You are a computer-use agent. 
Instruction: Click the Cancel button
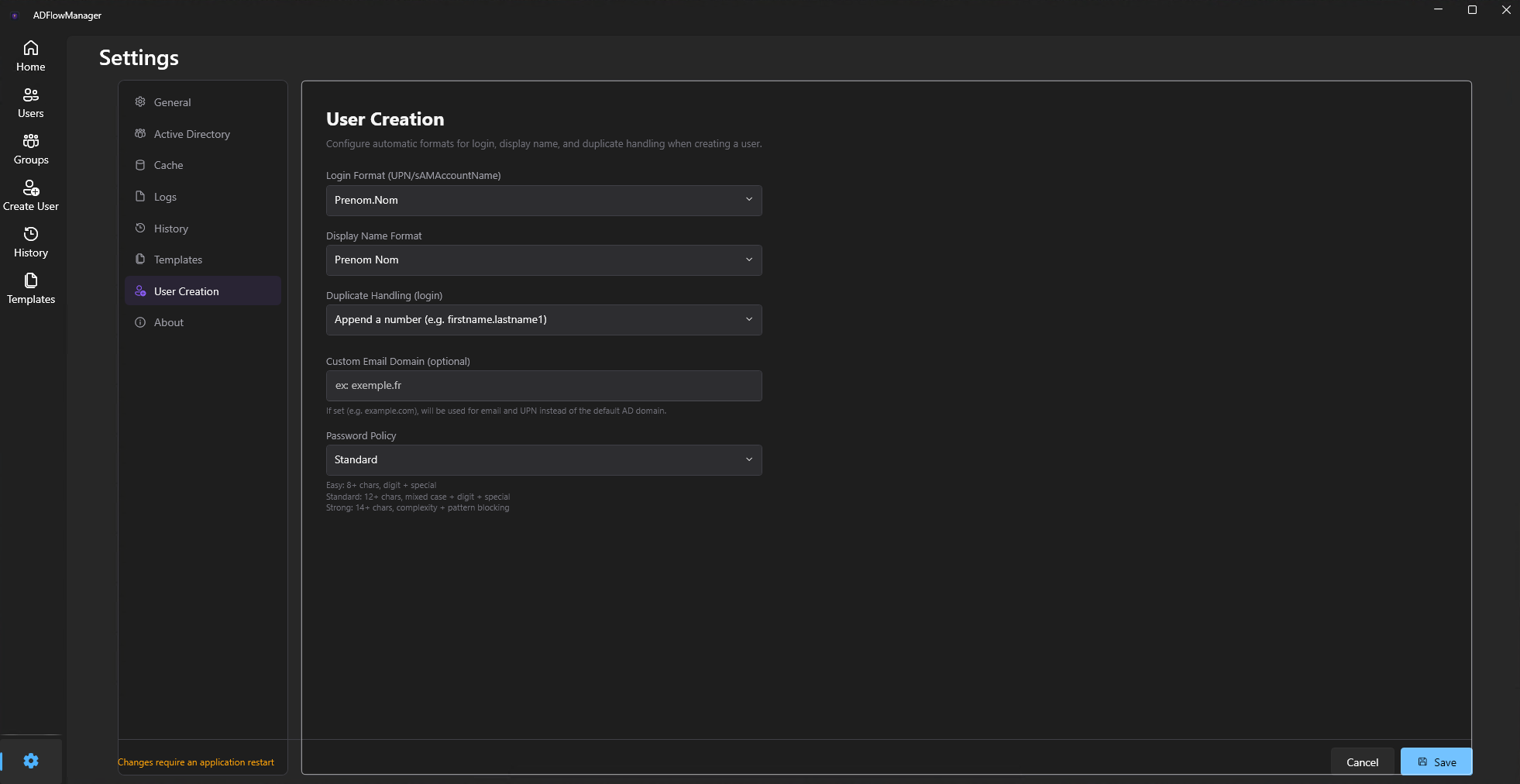[1361, 762]
